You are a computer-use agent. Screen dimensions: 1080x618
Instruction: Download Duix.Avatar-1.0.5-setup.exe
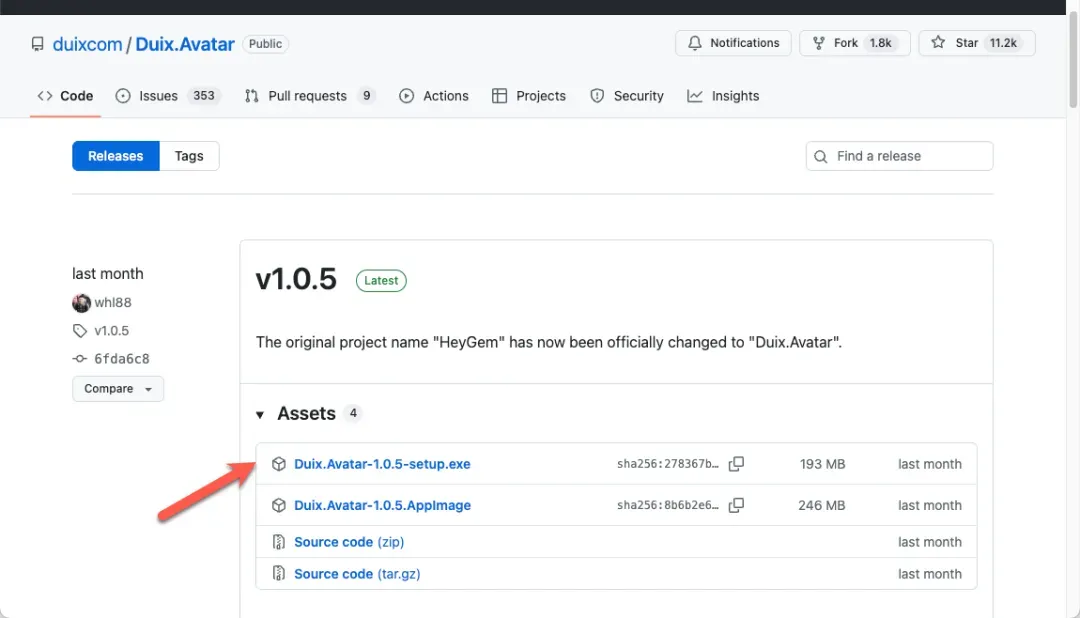(x=382, y=464)
